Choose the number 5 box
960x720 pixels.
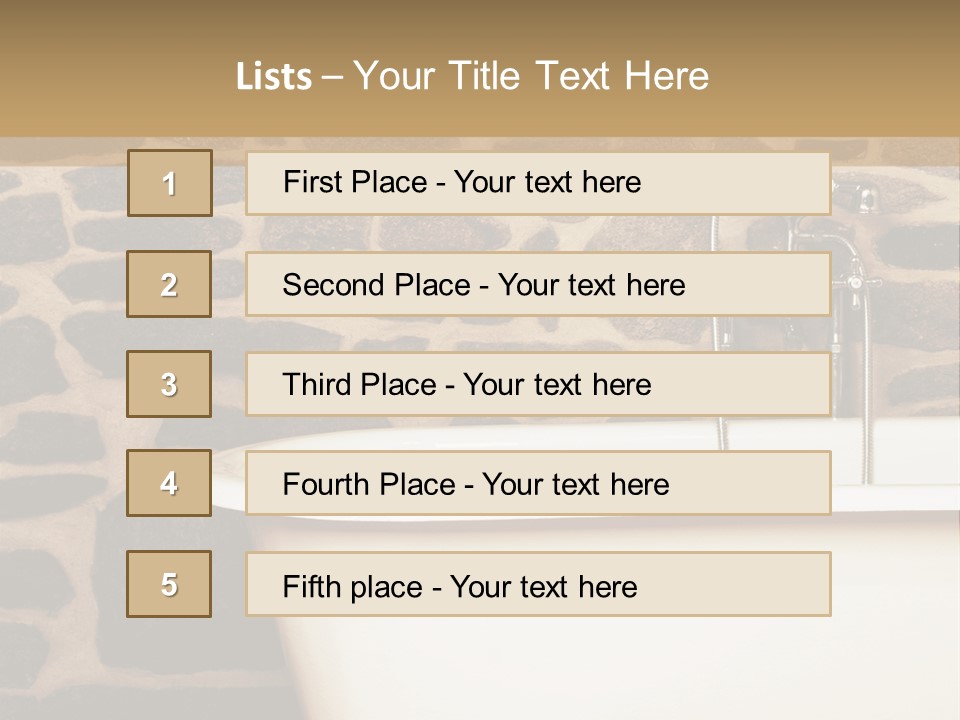(x=169, y=584)
